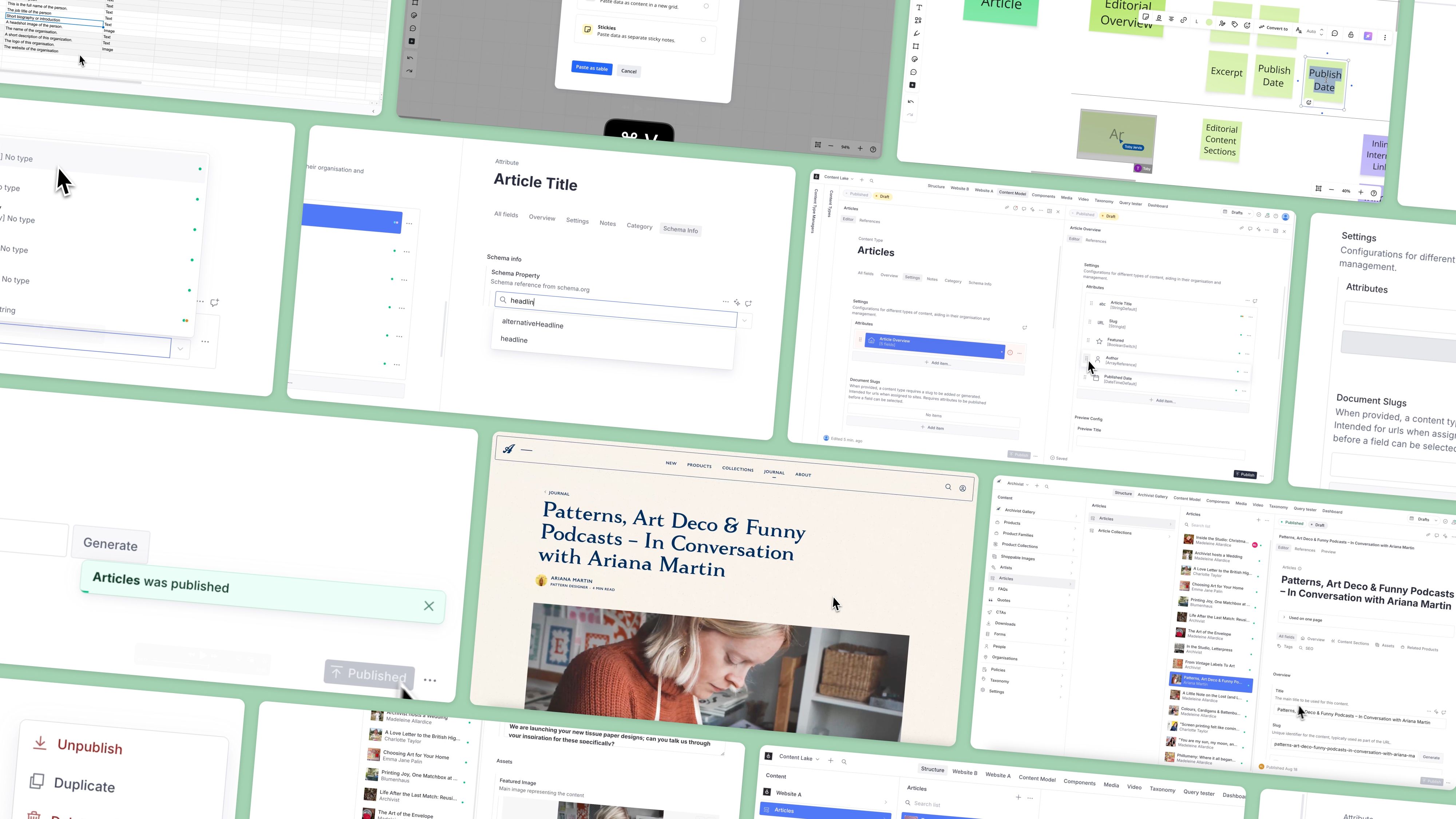Adjust the Auto font size stepper
Screen dimensions: 1456x819
[x=1322, y=32]
